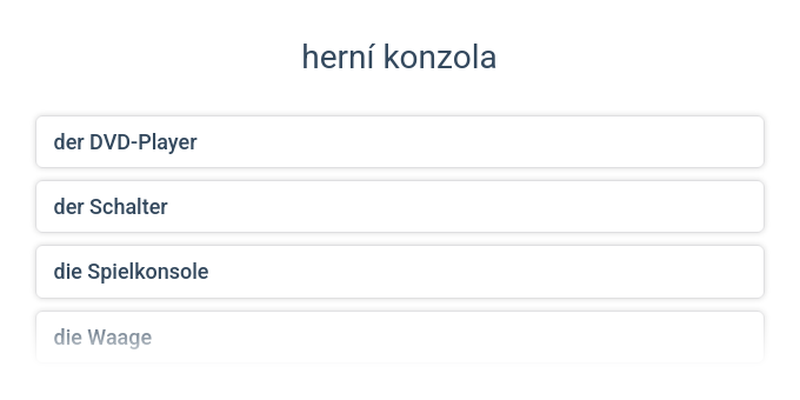Click article 'der' before Schalter
This screenshot has height=400, width=800.
pos(68,207)
